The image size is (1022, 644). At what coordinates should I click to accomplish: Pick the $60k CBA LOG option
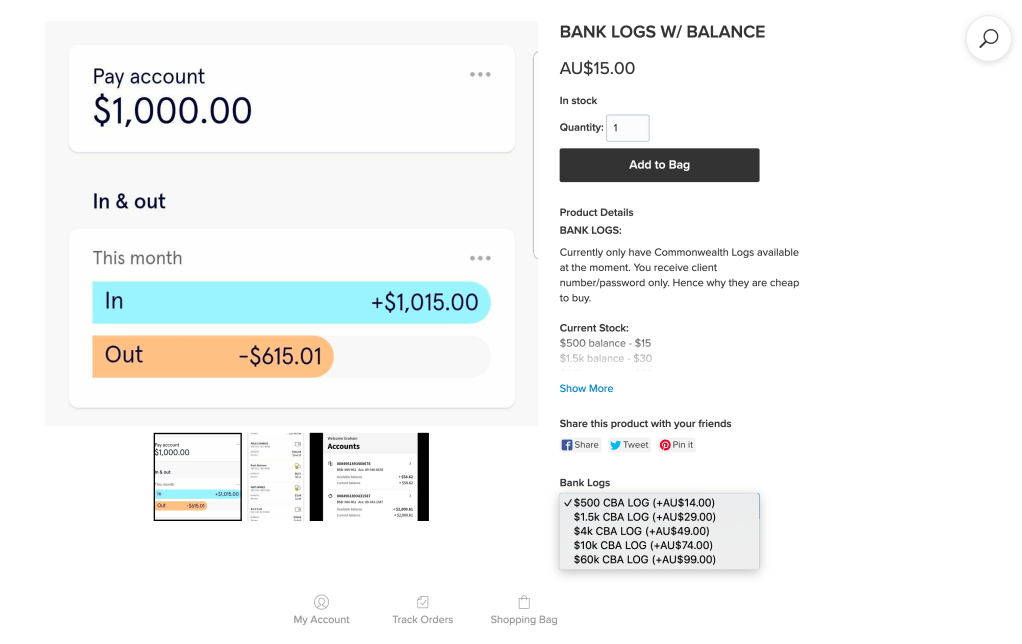tap(644, 560)
